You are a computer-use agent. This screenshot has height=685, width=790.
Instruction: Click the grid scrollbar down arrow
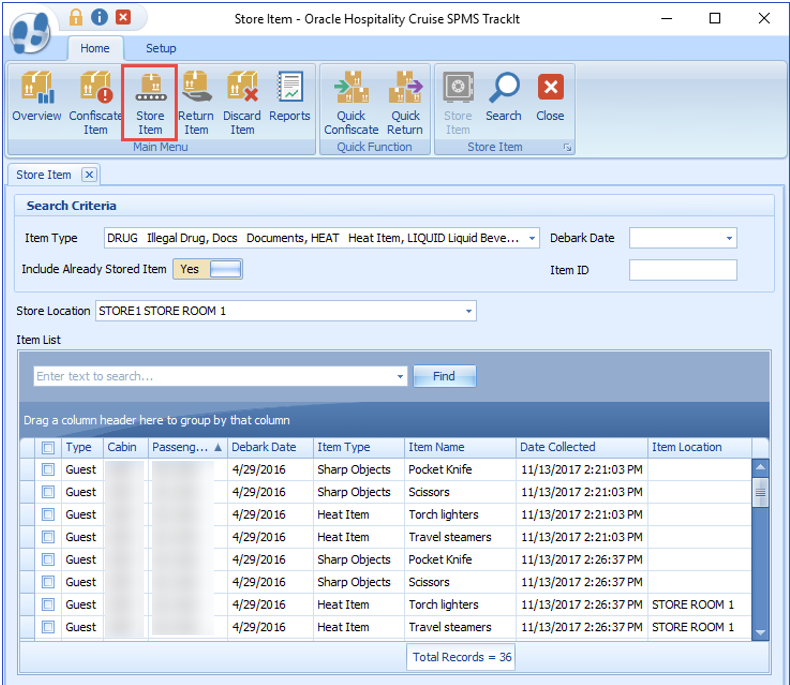760,632
